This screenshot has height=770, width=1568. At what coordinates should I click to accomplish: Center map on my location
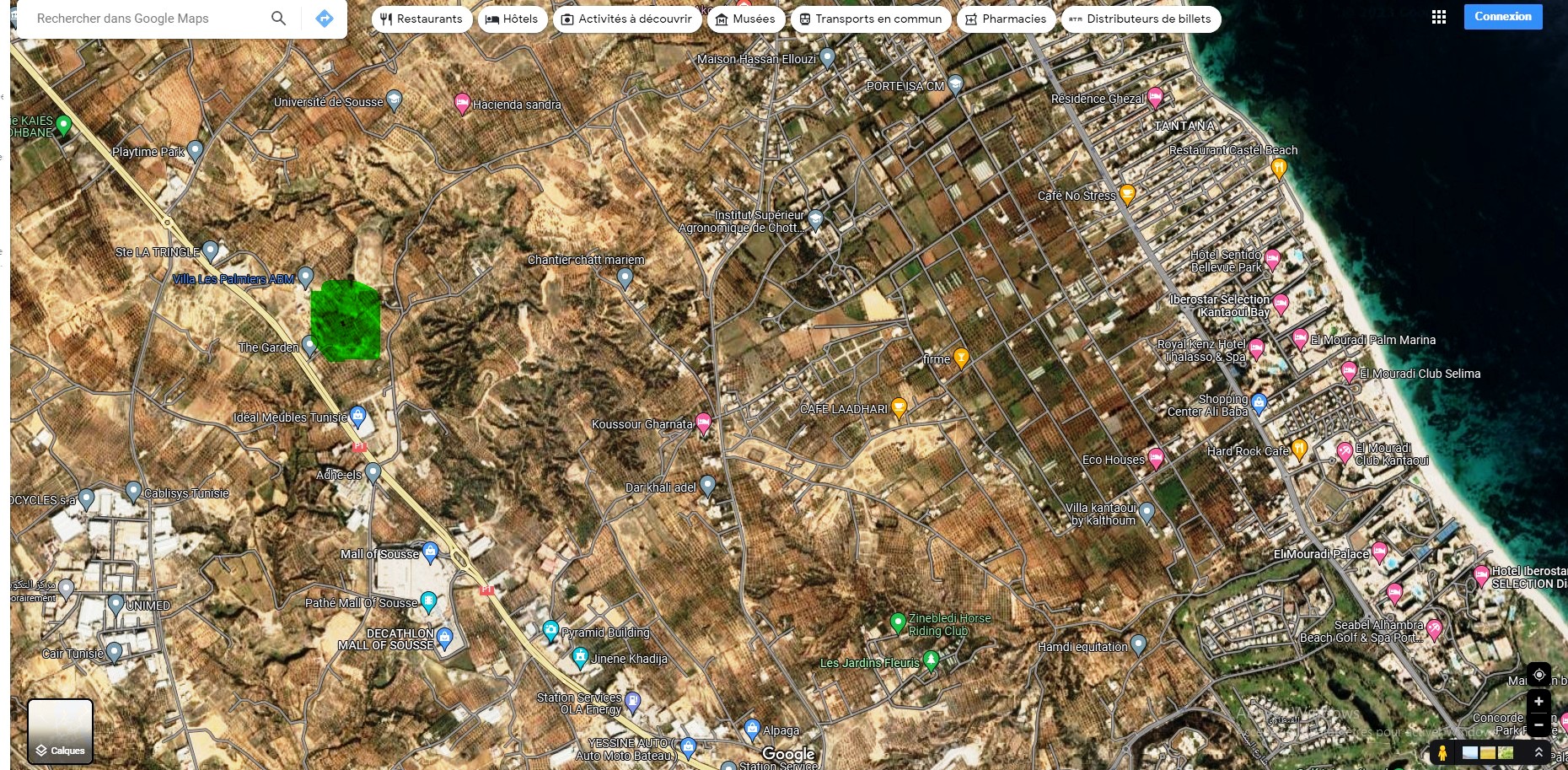coord(1538,675)
